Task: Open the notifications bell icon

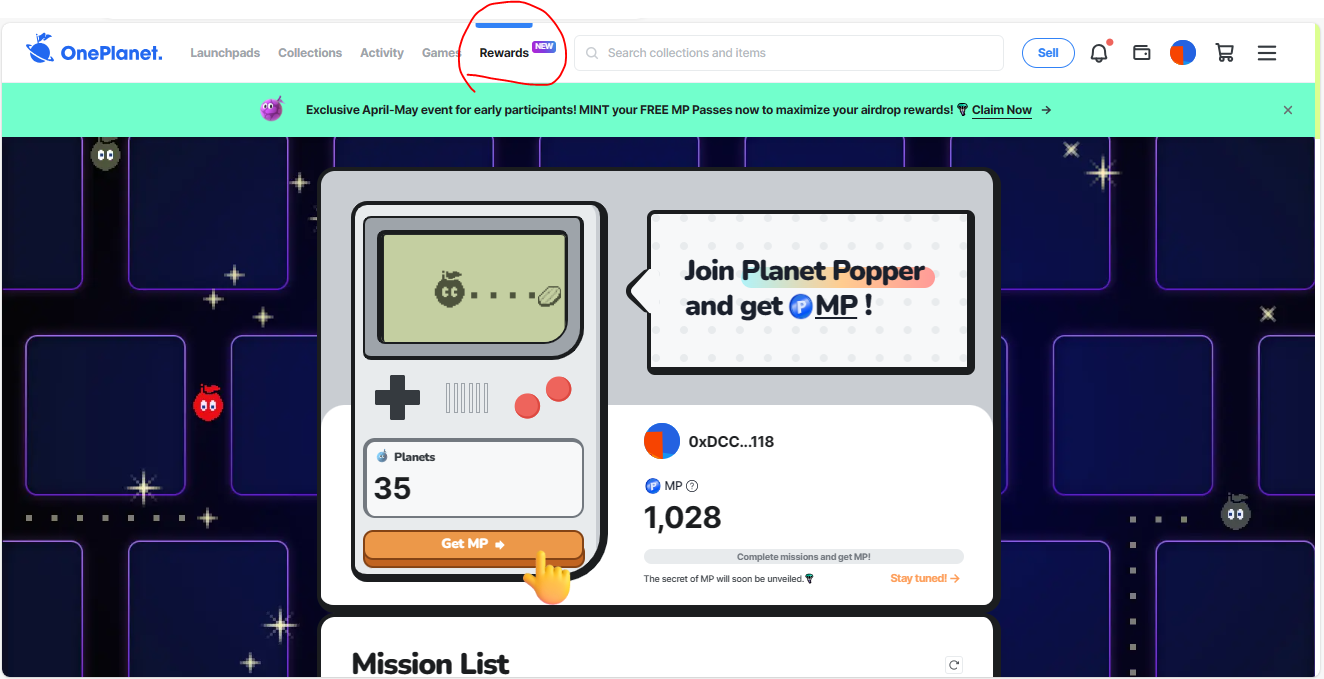Action: (x=1099, y=53)
